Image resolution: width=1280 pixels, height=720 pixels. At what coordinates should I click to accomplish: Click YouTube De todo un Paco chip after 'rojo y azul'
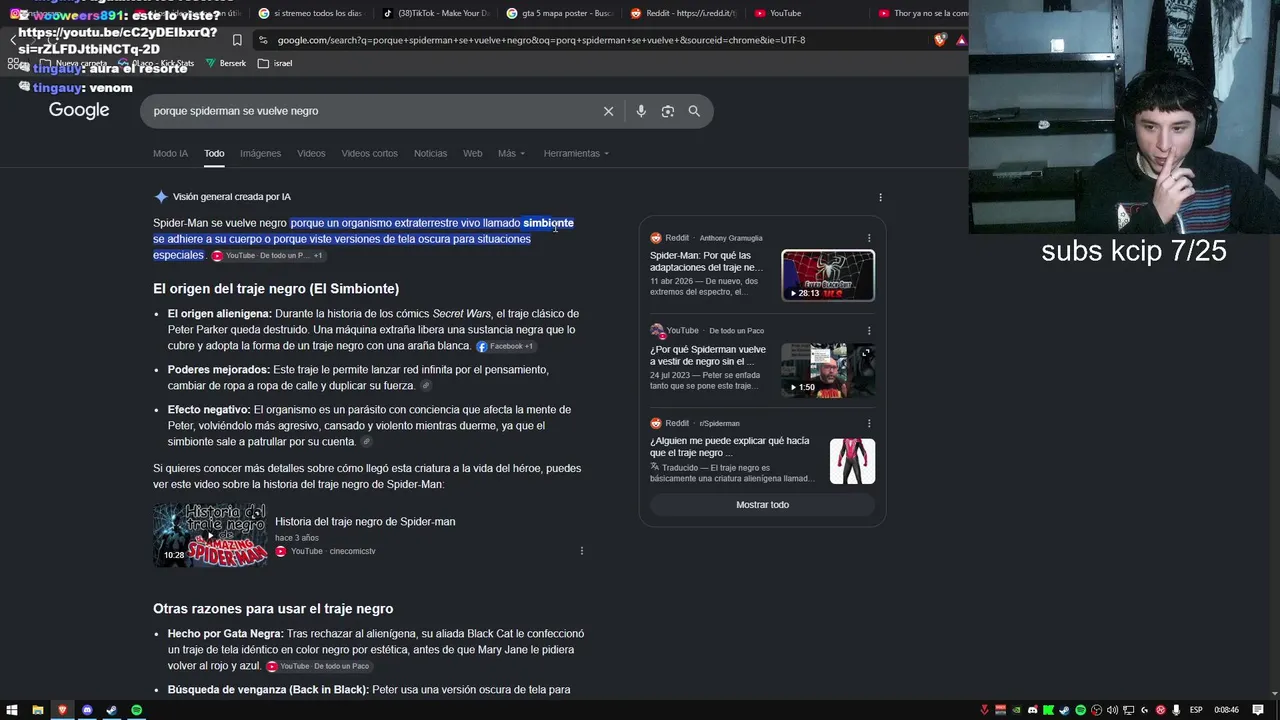coord(318,666)
